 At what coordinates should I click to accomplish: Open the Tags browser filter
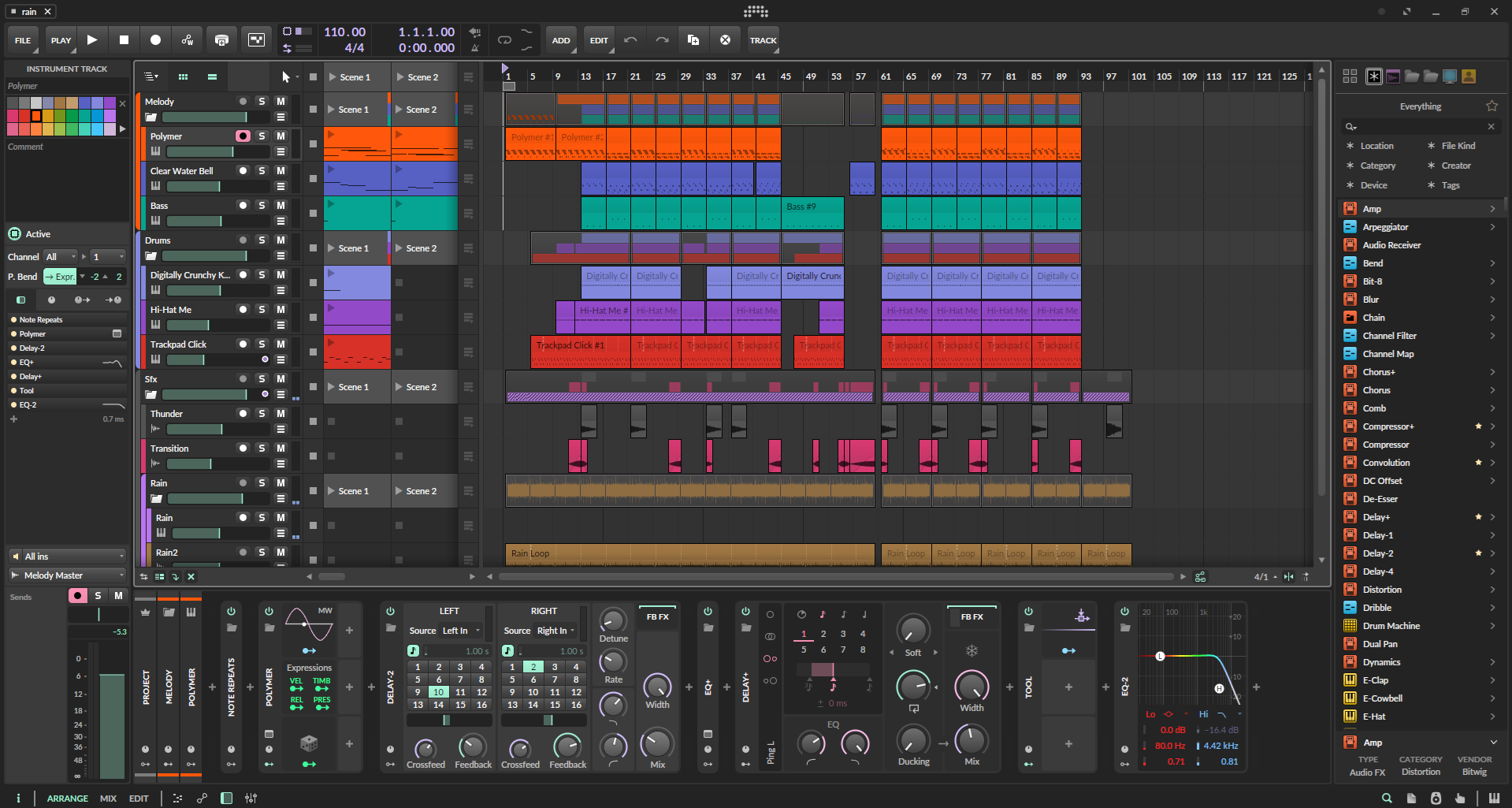[x=1450, y=184]
